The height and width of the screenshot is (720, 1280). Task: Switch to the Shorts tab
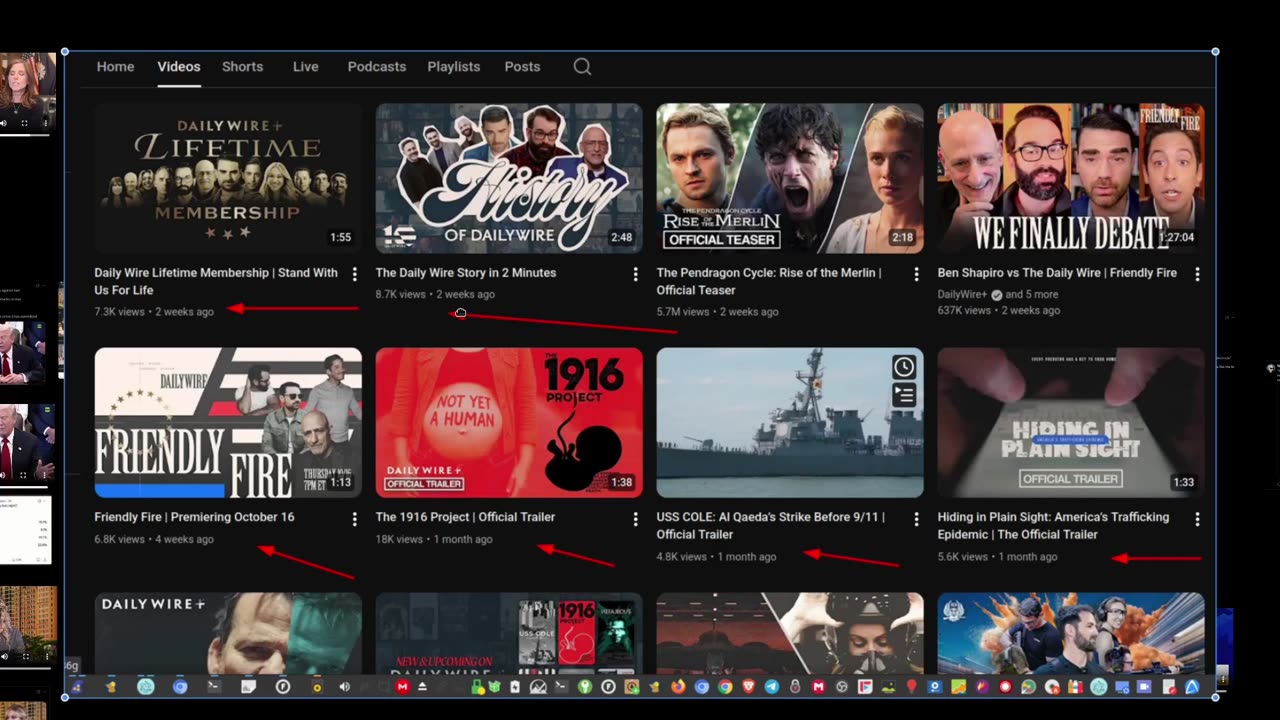242,67
